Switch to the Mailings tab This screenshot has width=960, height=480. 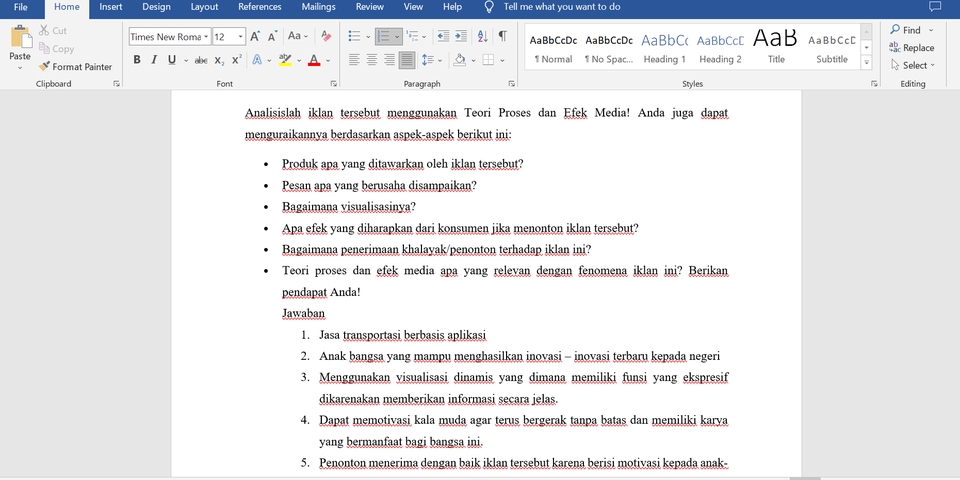click(318, 7)
